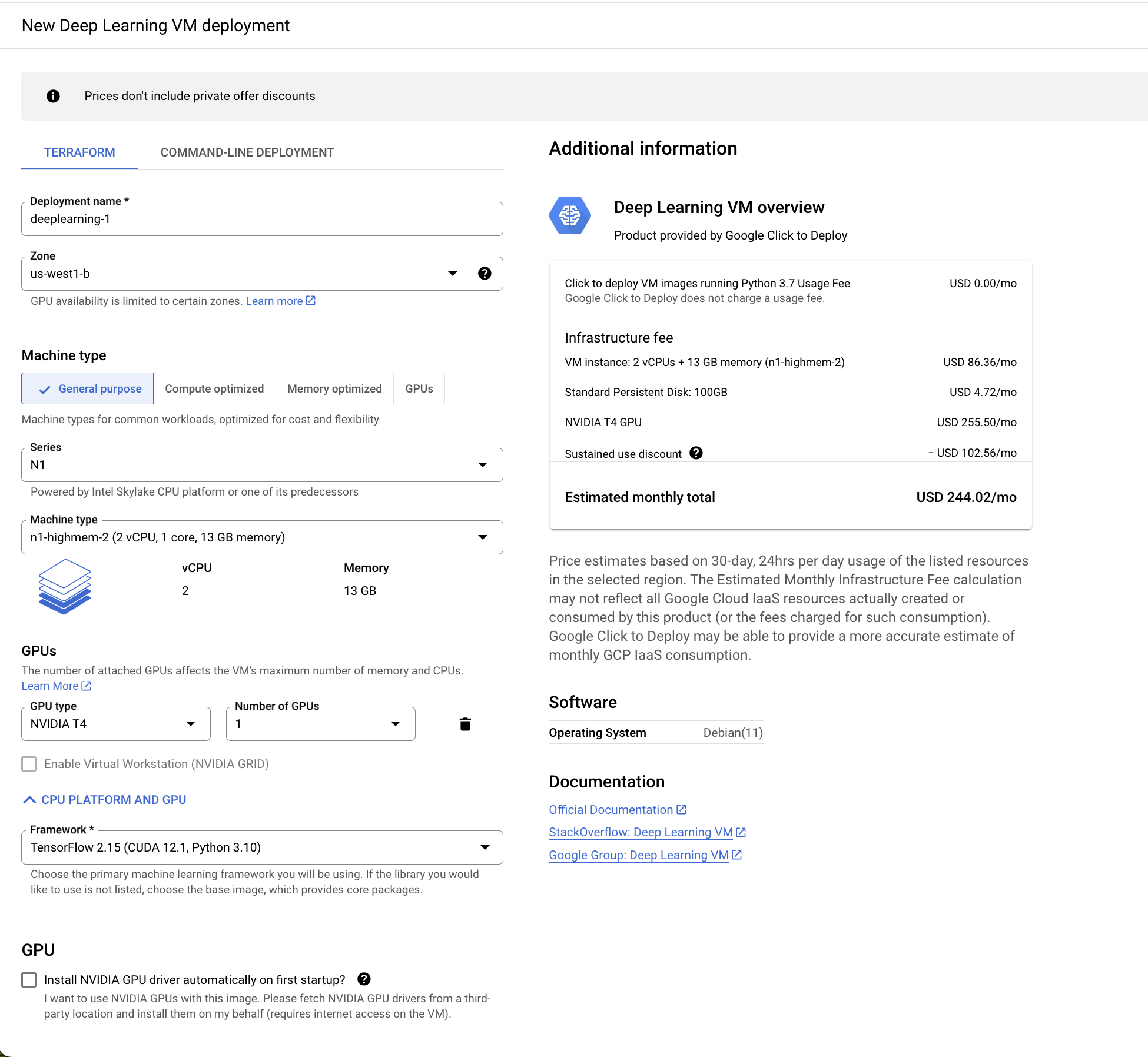This screenshot has width=1148, height=1057.
Task: Switch to Command-Line Deployment tab
Action: pyautogui.click(x=247, y=152)
